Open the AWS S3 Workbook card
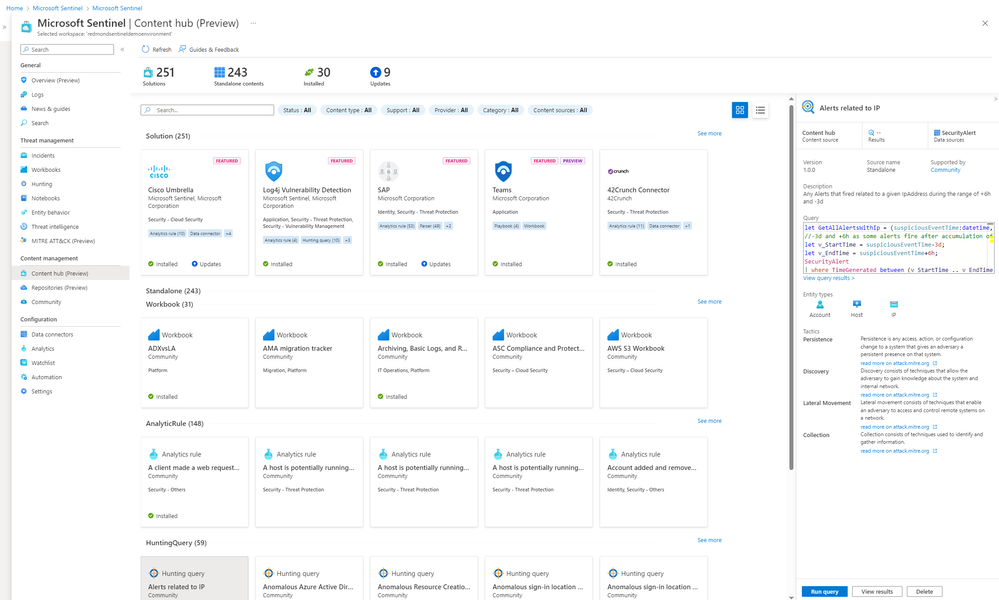The image size is (999, 600). pos(653,362)
